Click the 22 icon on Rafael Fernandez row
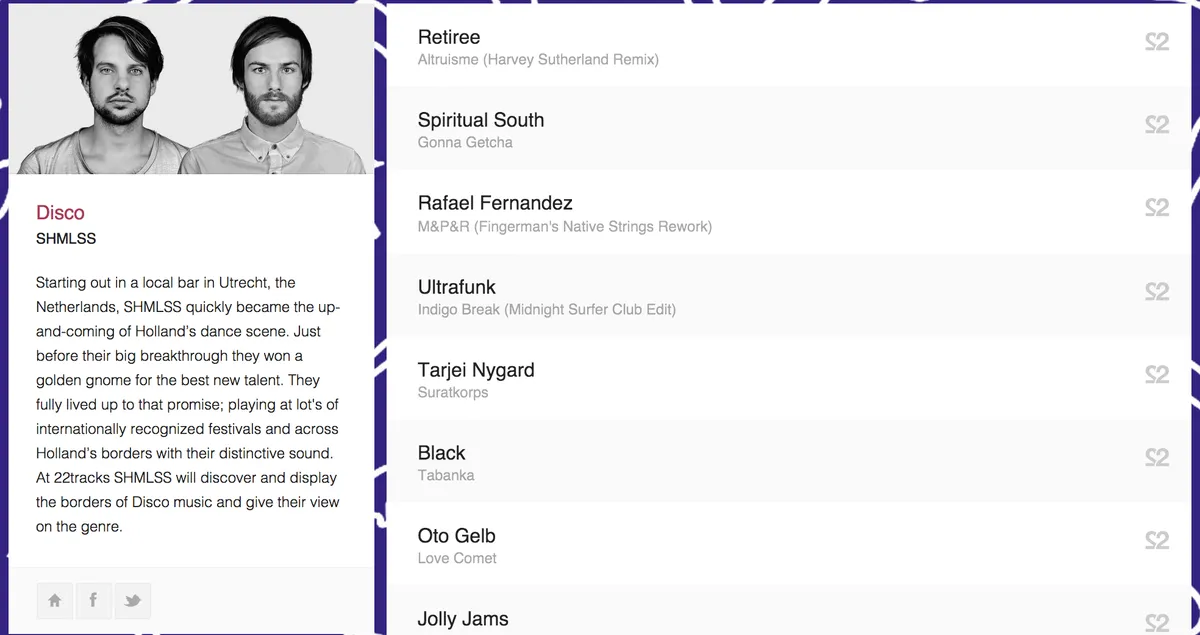This screenshot has width=1200, height=635. pyautogui.click(x=1157, y=209)
